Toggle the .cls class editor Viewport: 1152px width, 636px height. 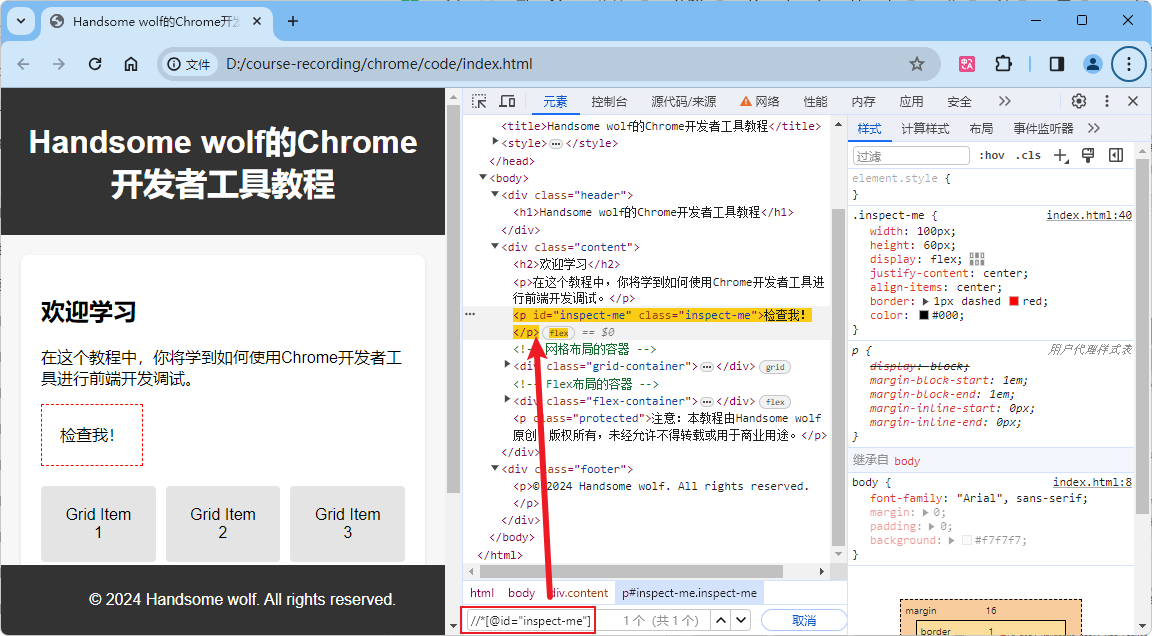1029,155
